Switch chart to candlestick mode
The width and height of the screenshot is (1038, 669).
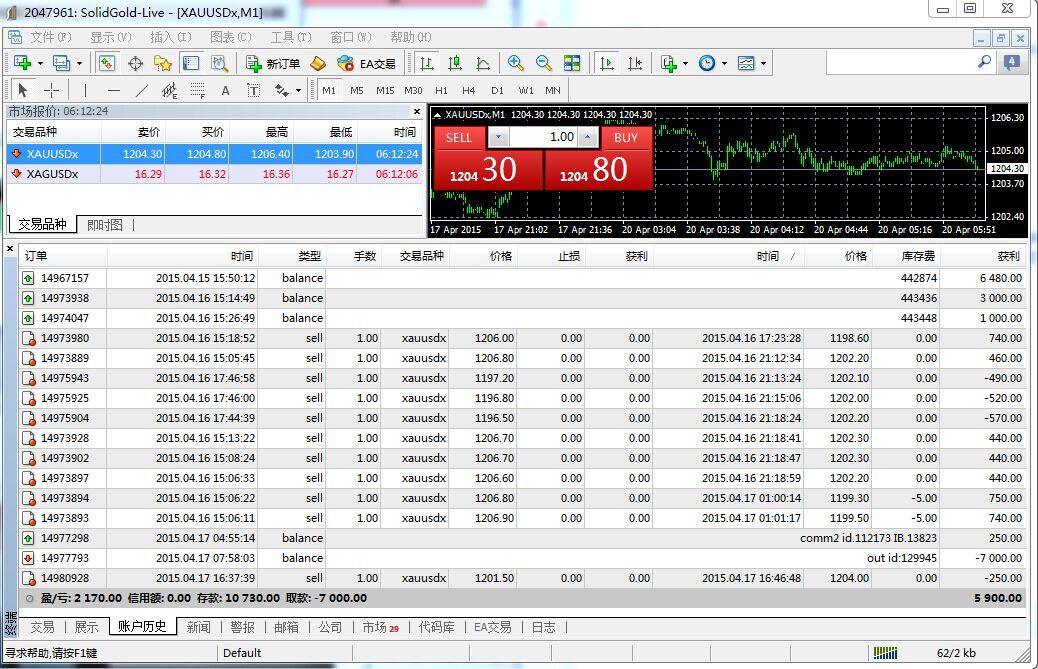(x=455, y=63)
